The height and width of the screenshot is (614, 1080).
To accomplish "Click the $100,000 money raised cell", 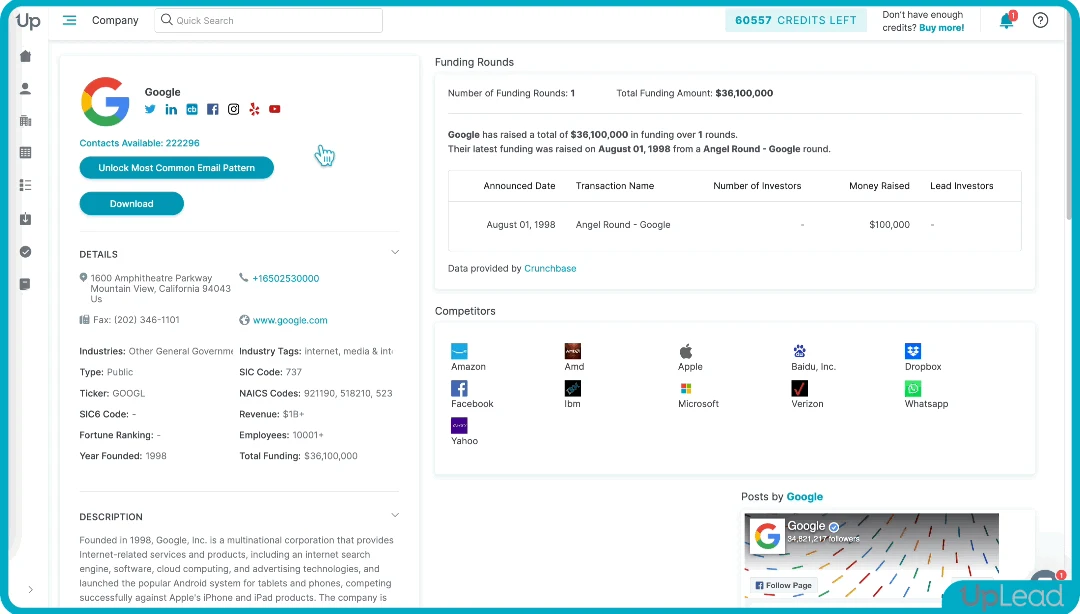I will [889, 225].
